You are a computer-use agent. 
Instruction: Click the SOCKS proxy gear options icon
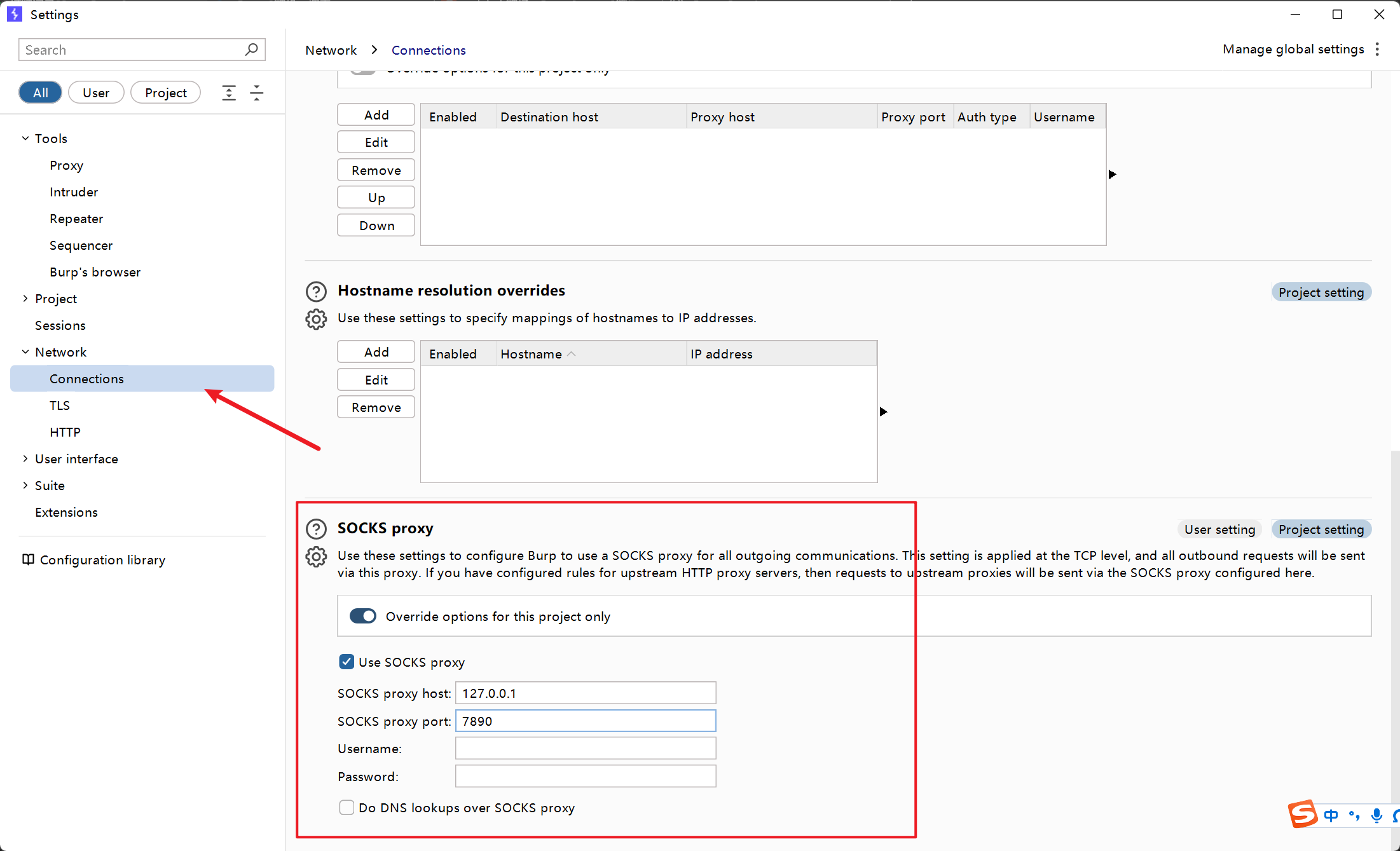coord(316,557)
